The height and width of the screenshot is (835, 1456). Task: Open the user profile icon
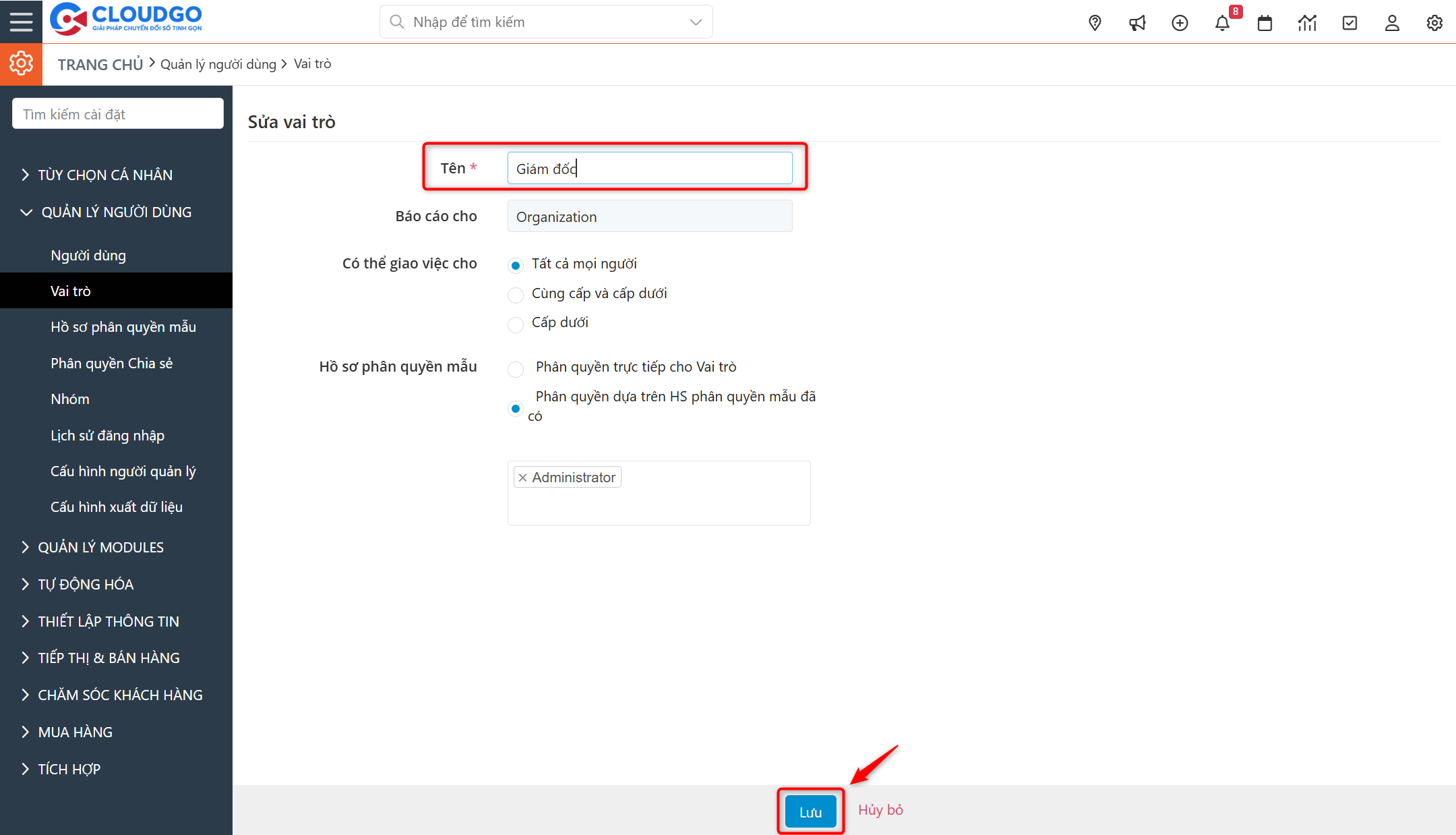(1392, 22)
